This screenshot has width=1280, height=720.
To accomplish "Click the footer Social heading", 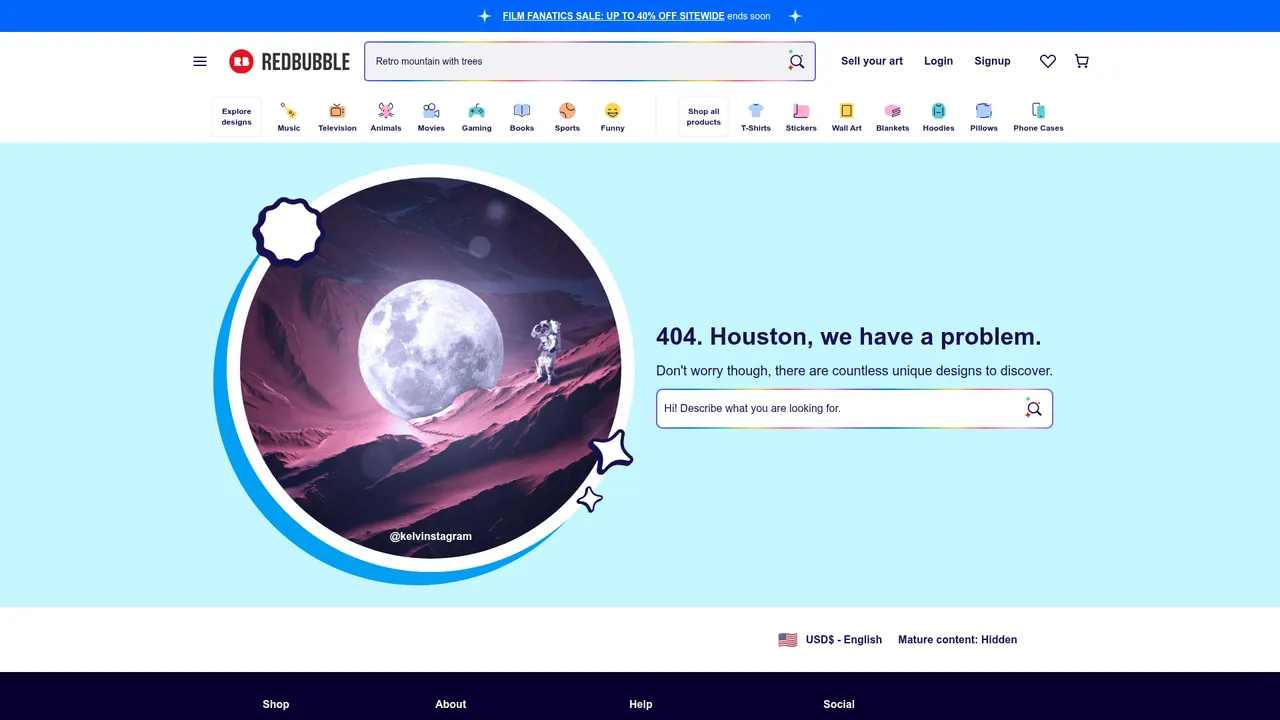I will point(839,704).
